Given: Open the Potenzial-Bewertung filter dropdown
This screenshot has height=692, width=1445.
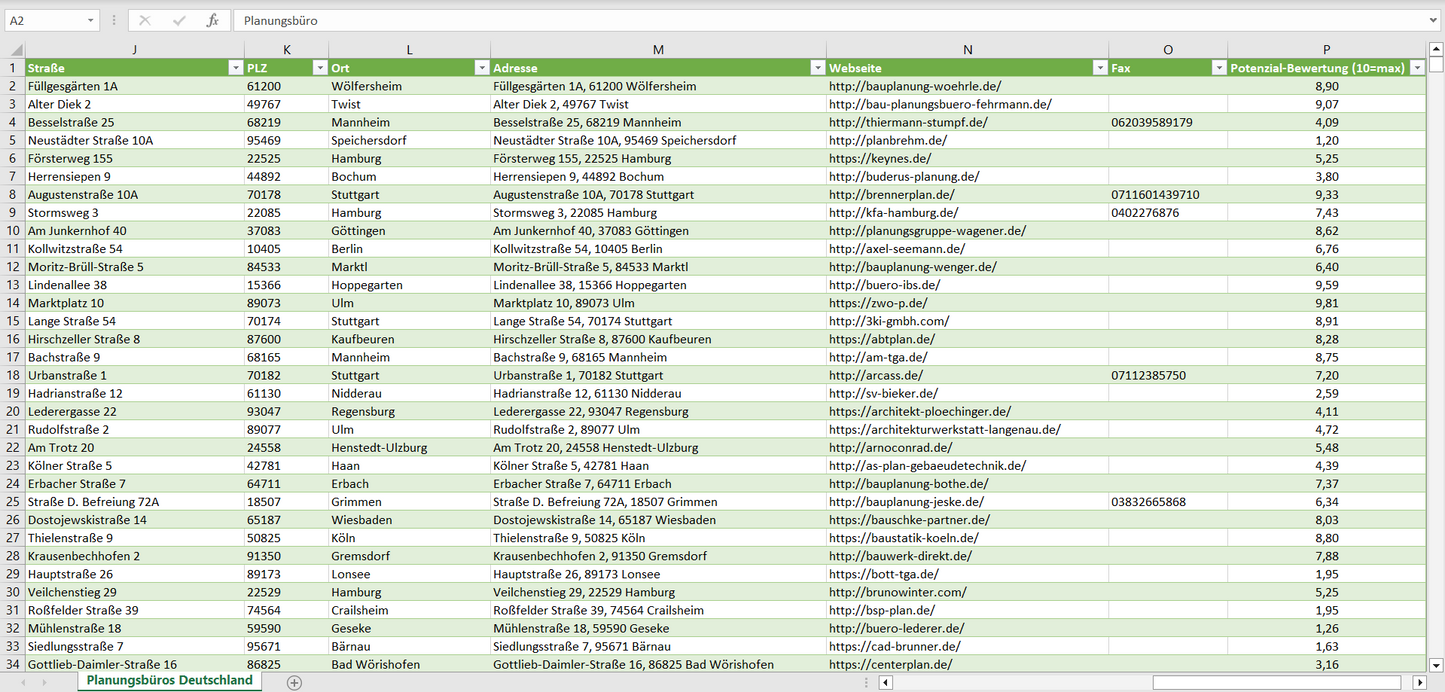Looking at the screenshot, I should [x=1417, y=68].
